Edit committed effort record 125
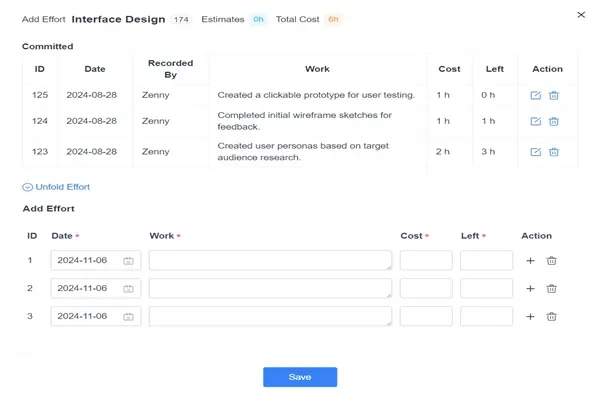The height and width of the screenshot is (400, 600). tap(536, 95)
